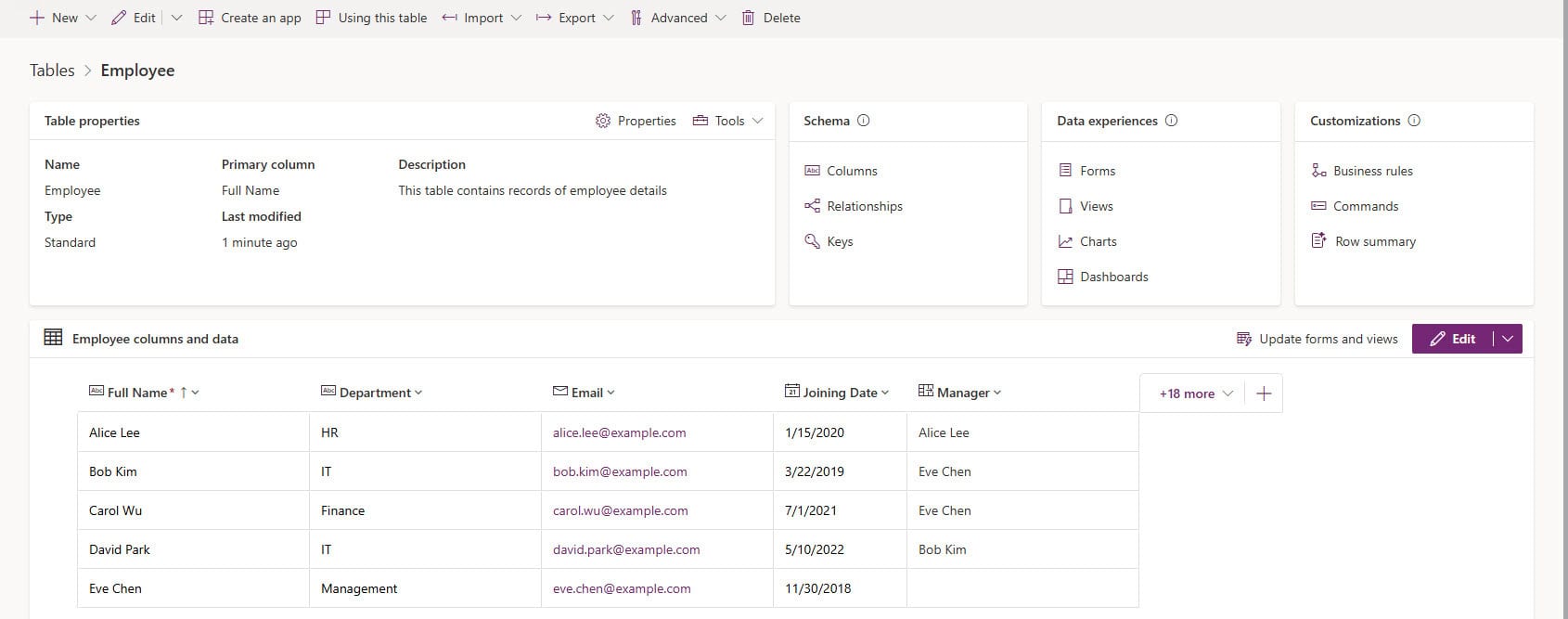Viewport: 1568px width, 619px height.
Task: Click the plus icon to add column
Action: coord(1263,393)
